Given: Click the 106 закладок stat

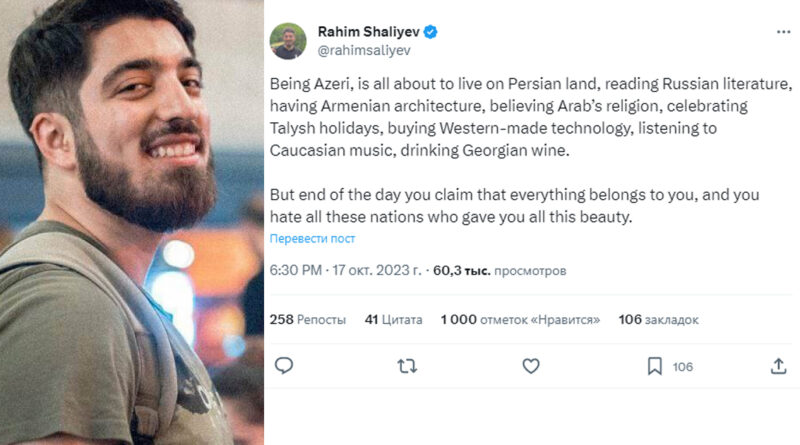Looking at the screenshot, I should 658,320.
